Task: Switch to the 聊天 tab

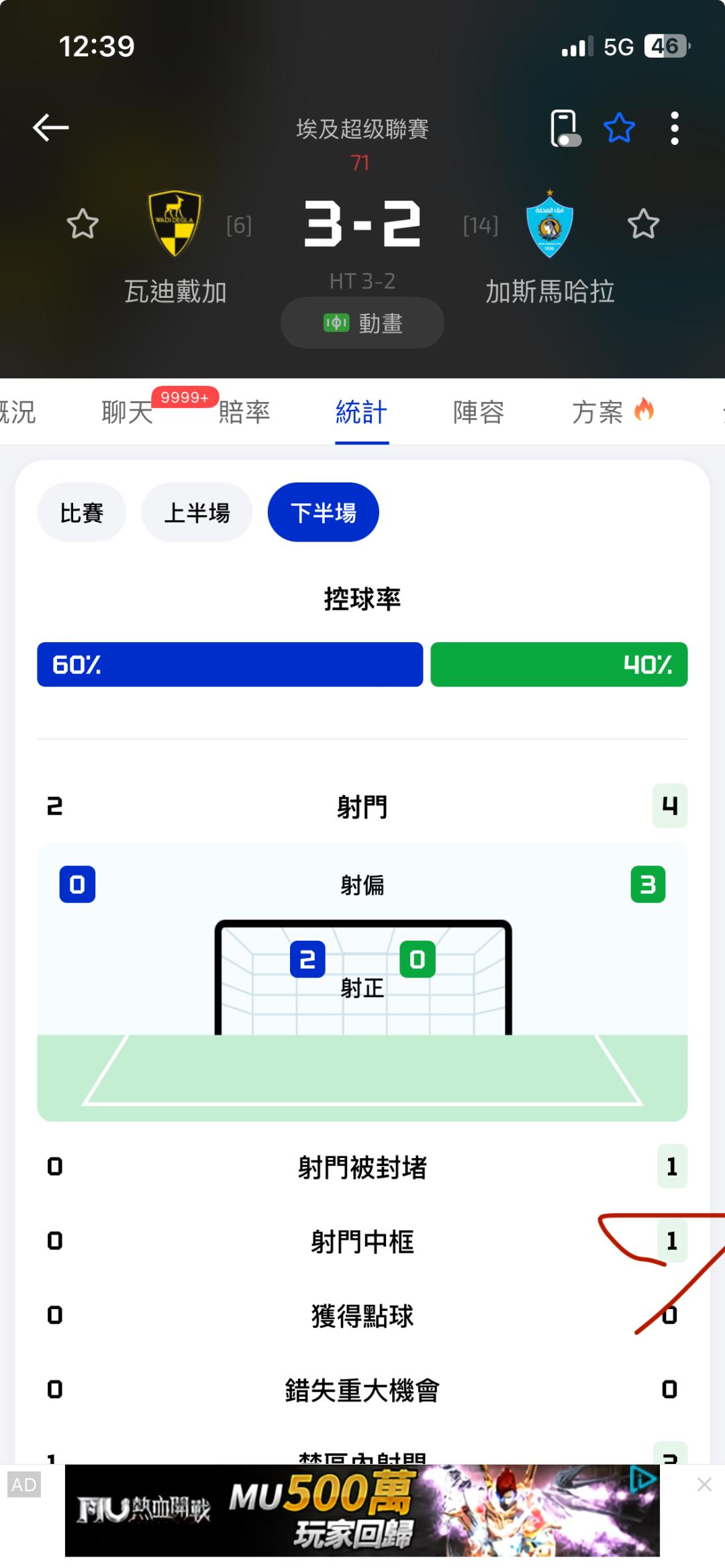Action: [128, 412]
